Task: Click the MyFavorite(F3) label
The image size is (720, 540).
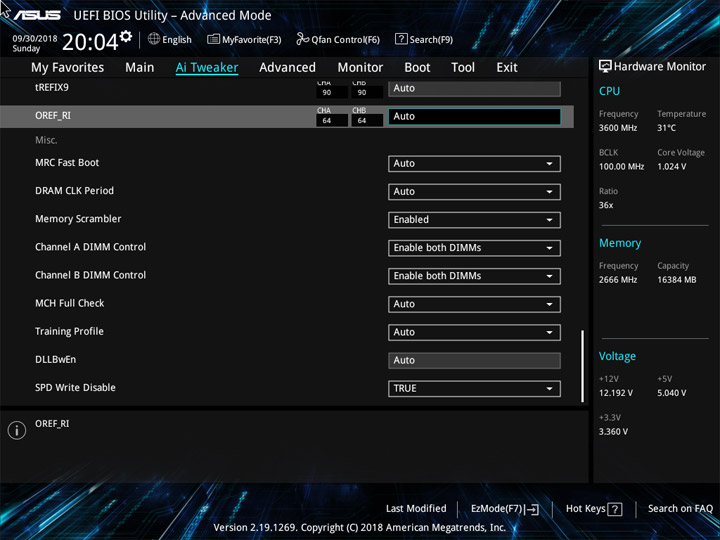Action: click(252, 40)
